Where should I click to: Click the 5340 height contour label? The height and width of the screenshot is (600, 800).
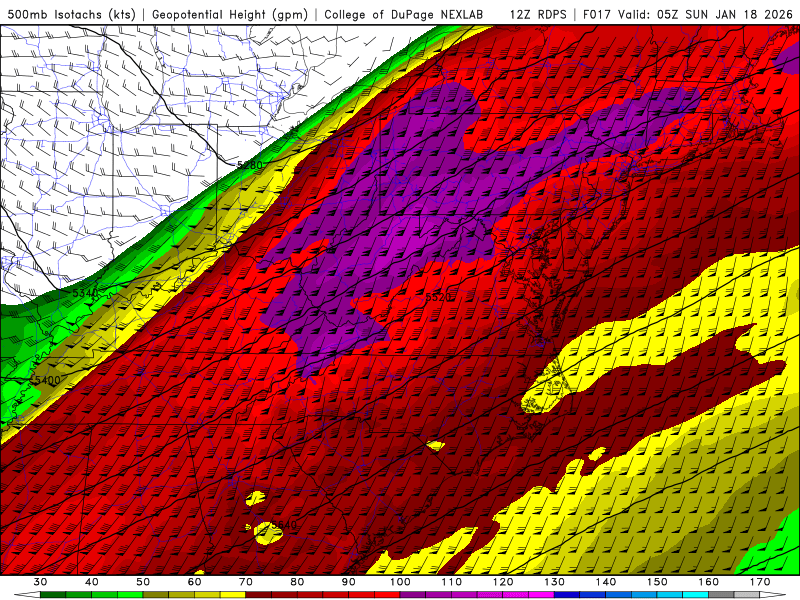85,293
